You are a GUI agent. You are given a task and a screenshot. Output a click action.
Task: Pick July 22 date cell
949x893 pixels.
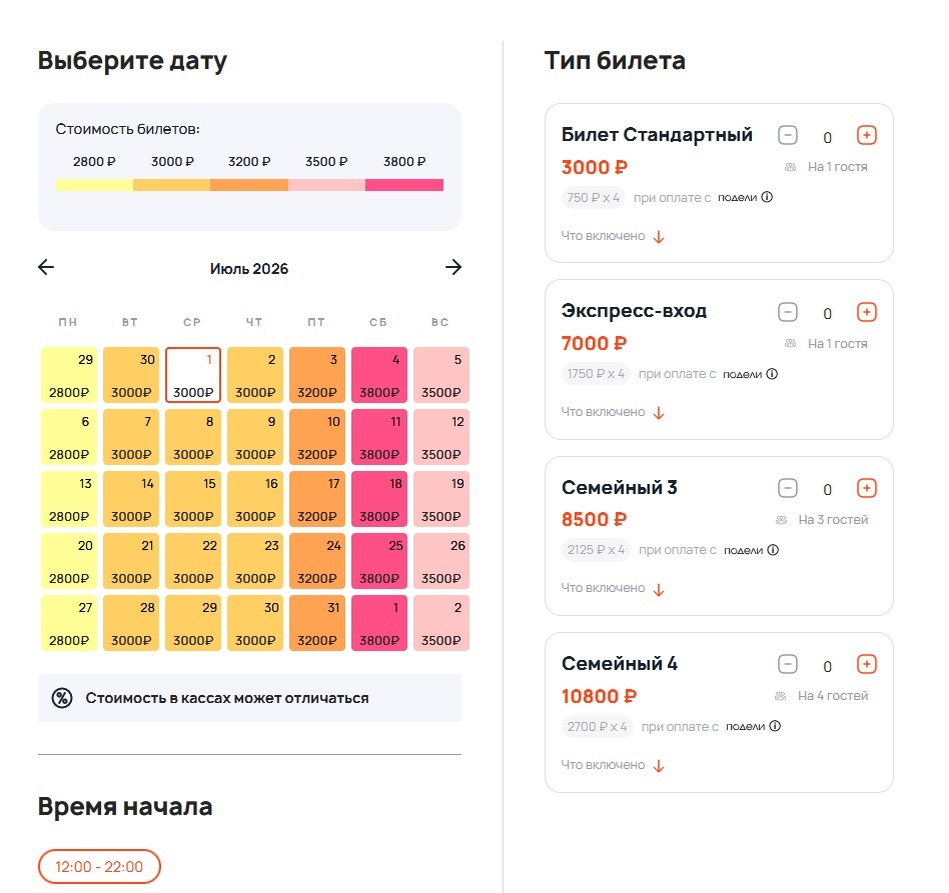(x=193, y=561)
